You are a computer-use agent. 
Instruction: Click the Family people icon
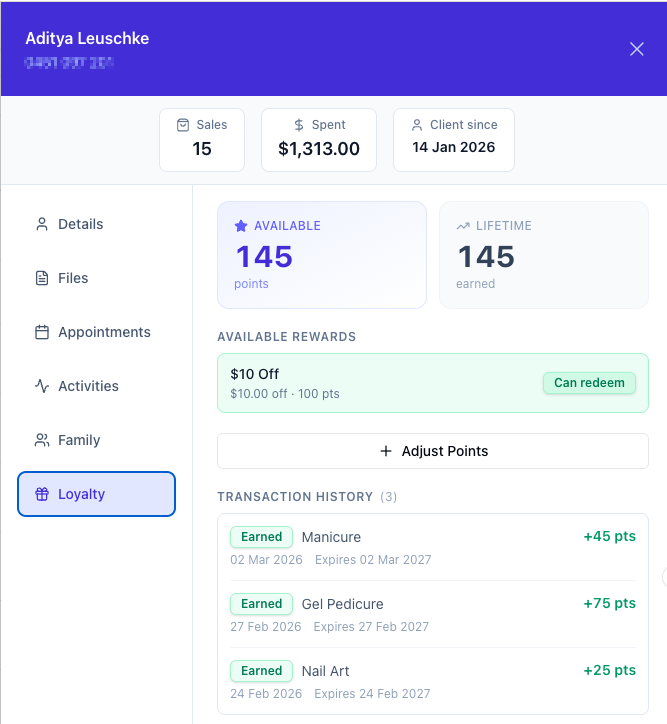[42, 440]
